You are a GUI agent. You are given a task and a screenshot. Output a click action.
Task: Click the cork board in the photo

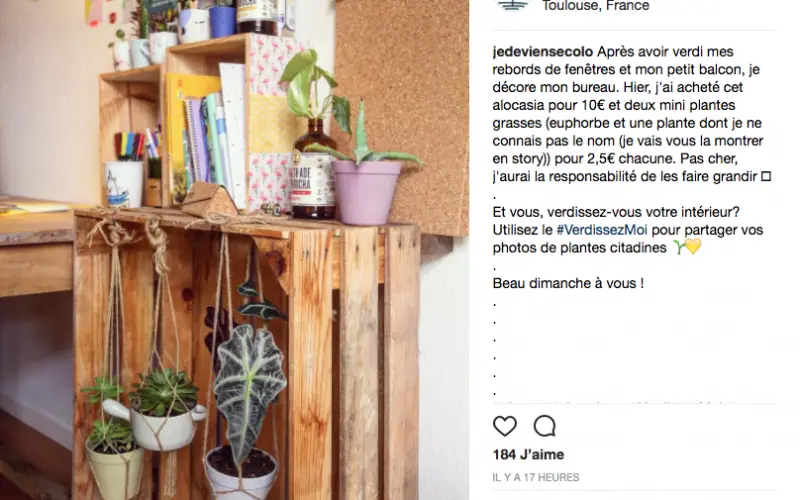click(403, 112)
